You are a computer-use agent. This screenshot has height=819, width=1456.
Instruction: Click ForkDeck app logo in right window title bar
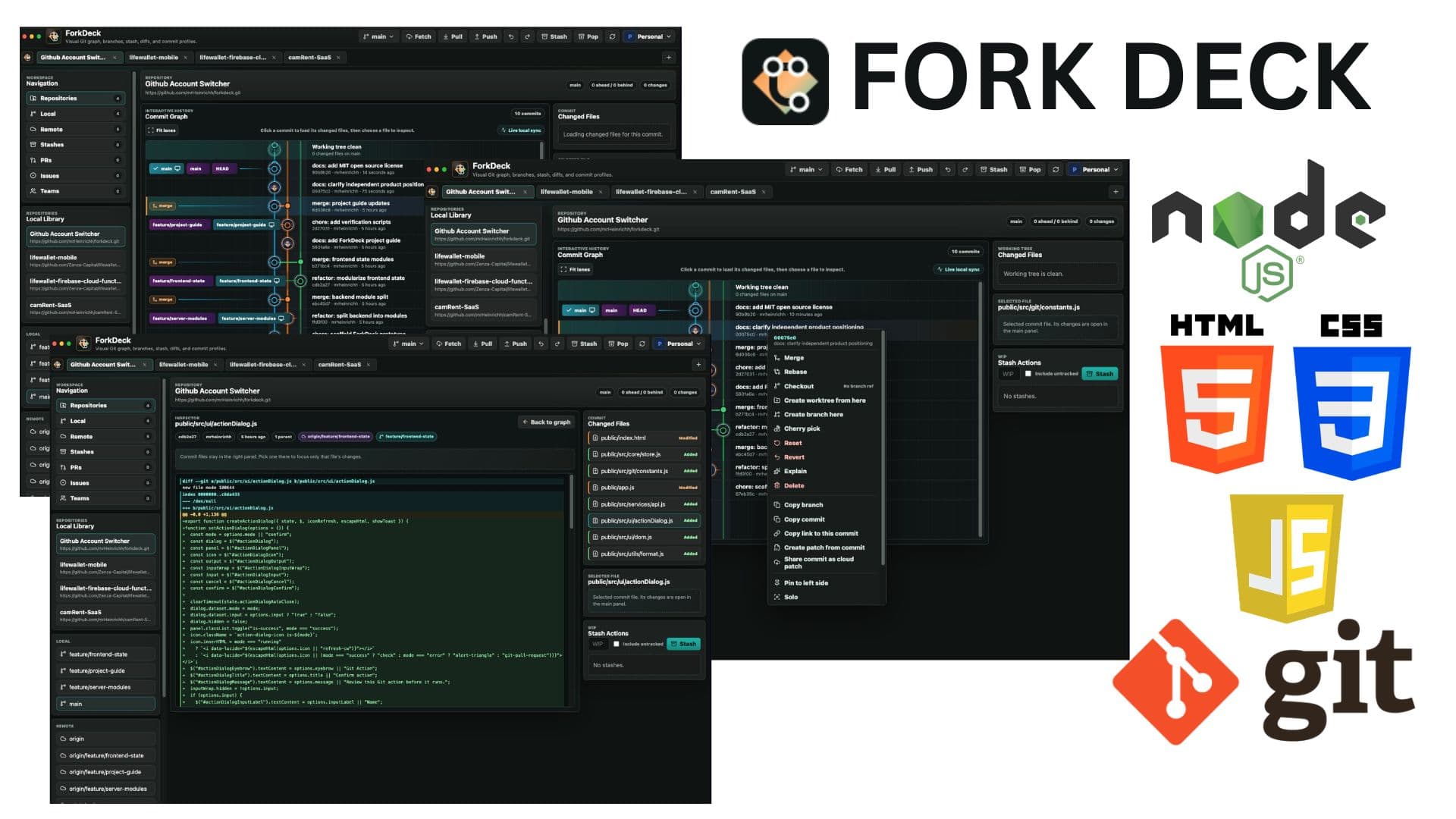tap(460, 169)
